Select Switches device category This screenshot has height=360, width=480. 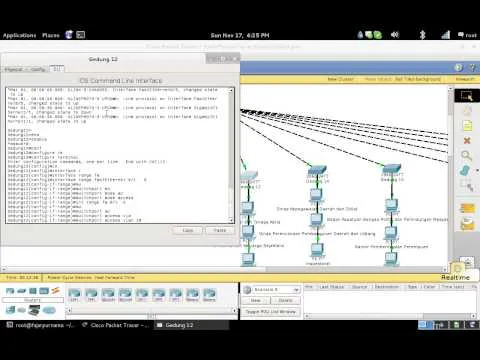click(x=22, y=291)
